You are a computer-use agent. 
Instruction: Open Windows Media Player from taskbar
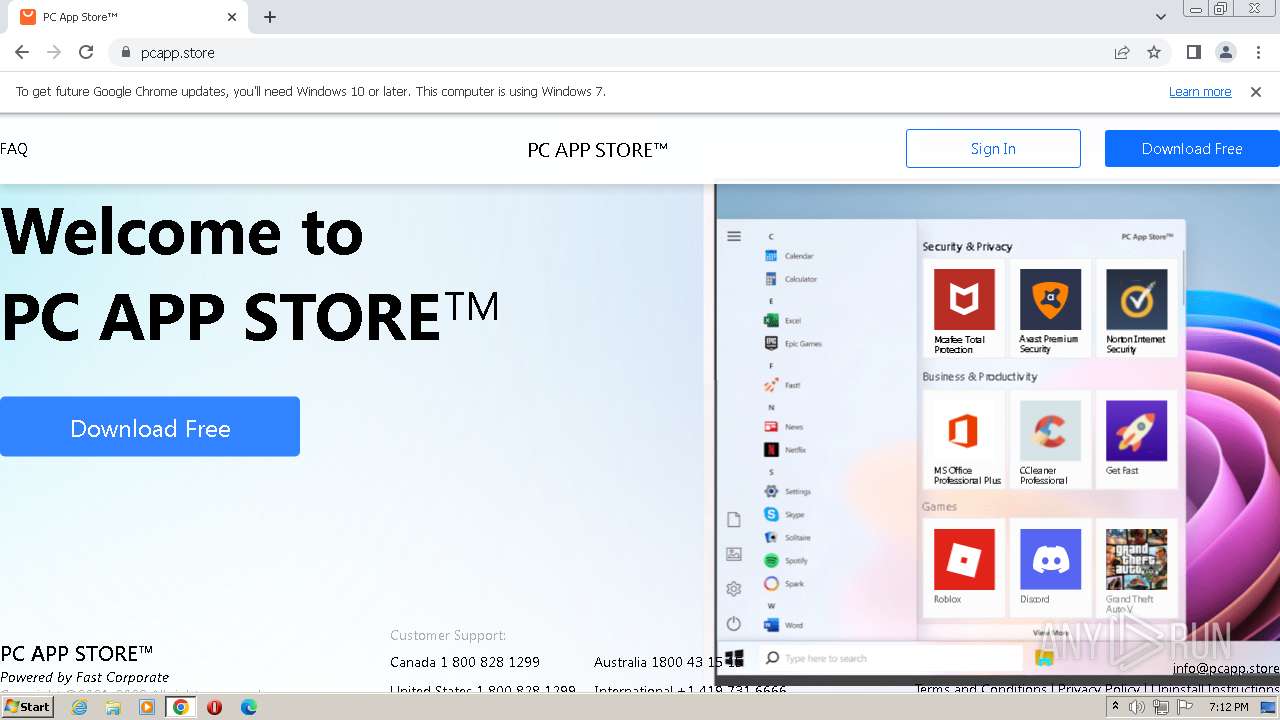point(147,707)
